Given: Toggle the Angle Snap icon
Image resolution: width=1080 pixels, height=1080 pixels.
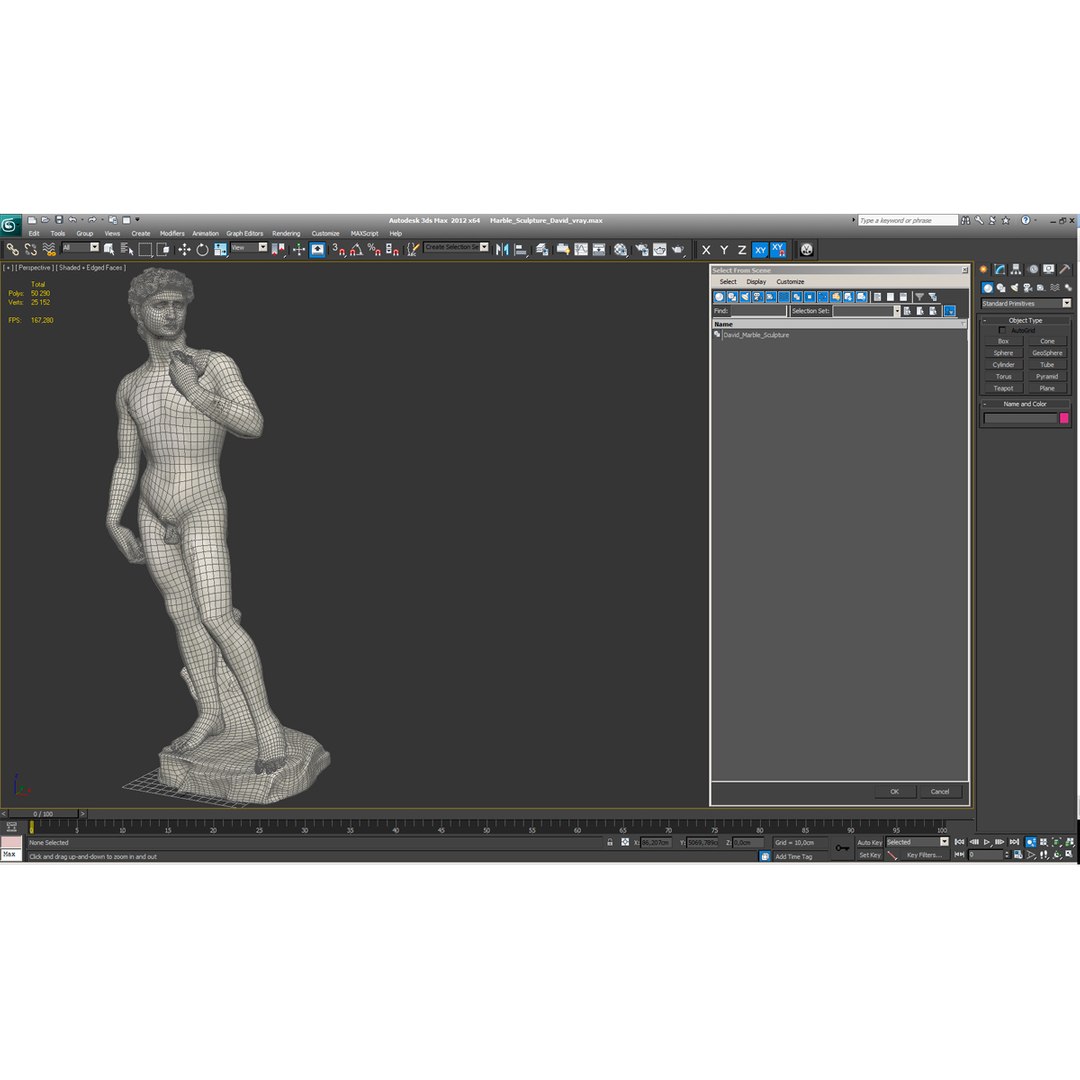Looking at the screenshot, I should 356,249.
